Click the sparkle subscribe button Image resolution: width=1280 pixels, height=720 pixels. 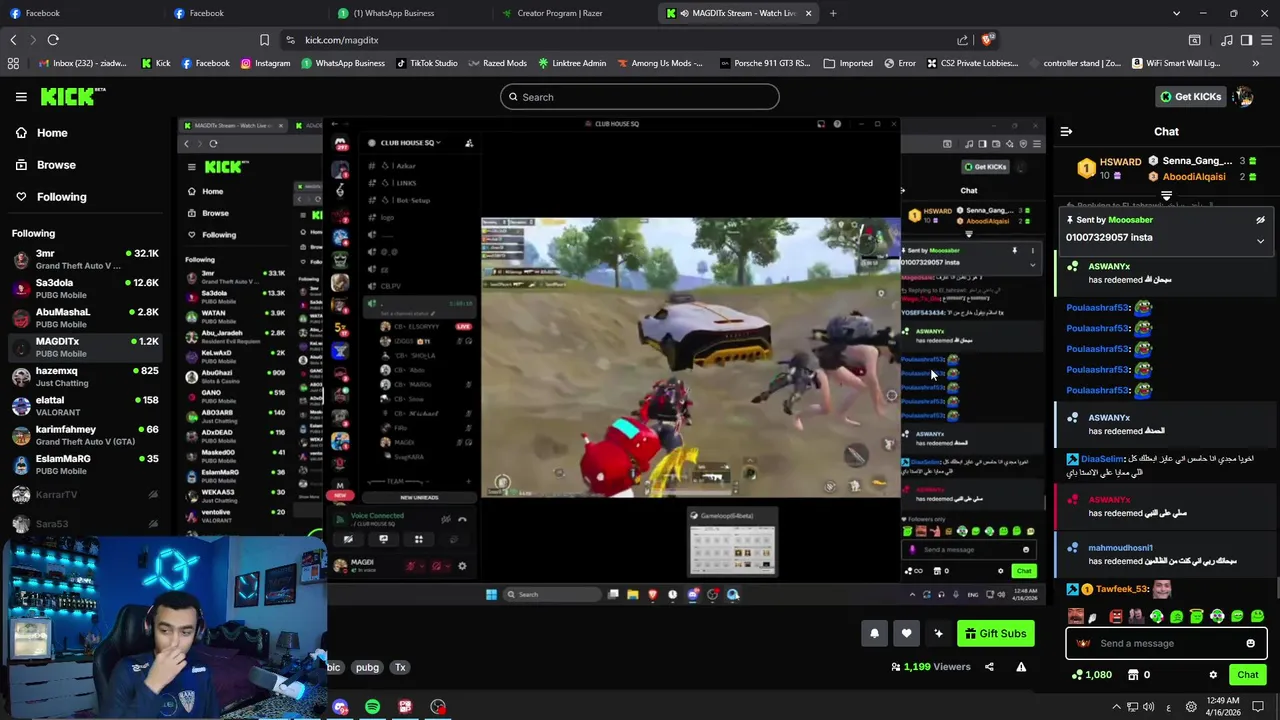click(938, 633)
